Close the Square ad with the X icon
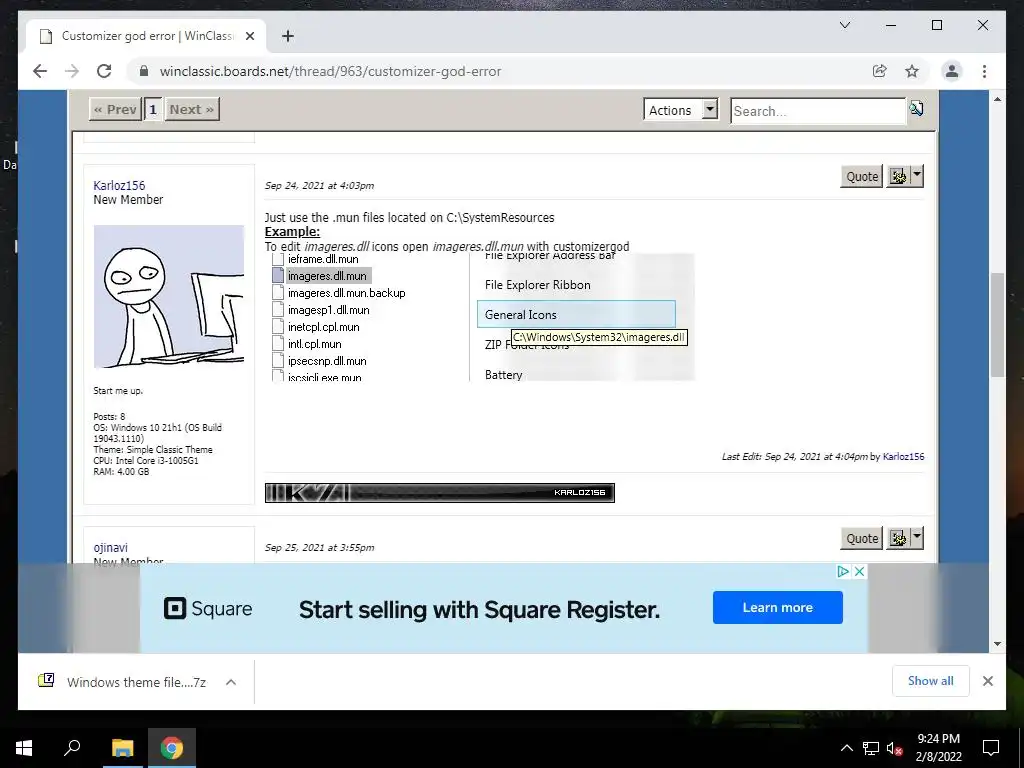This screenshot has width=1024, height=768. 859,571
